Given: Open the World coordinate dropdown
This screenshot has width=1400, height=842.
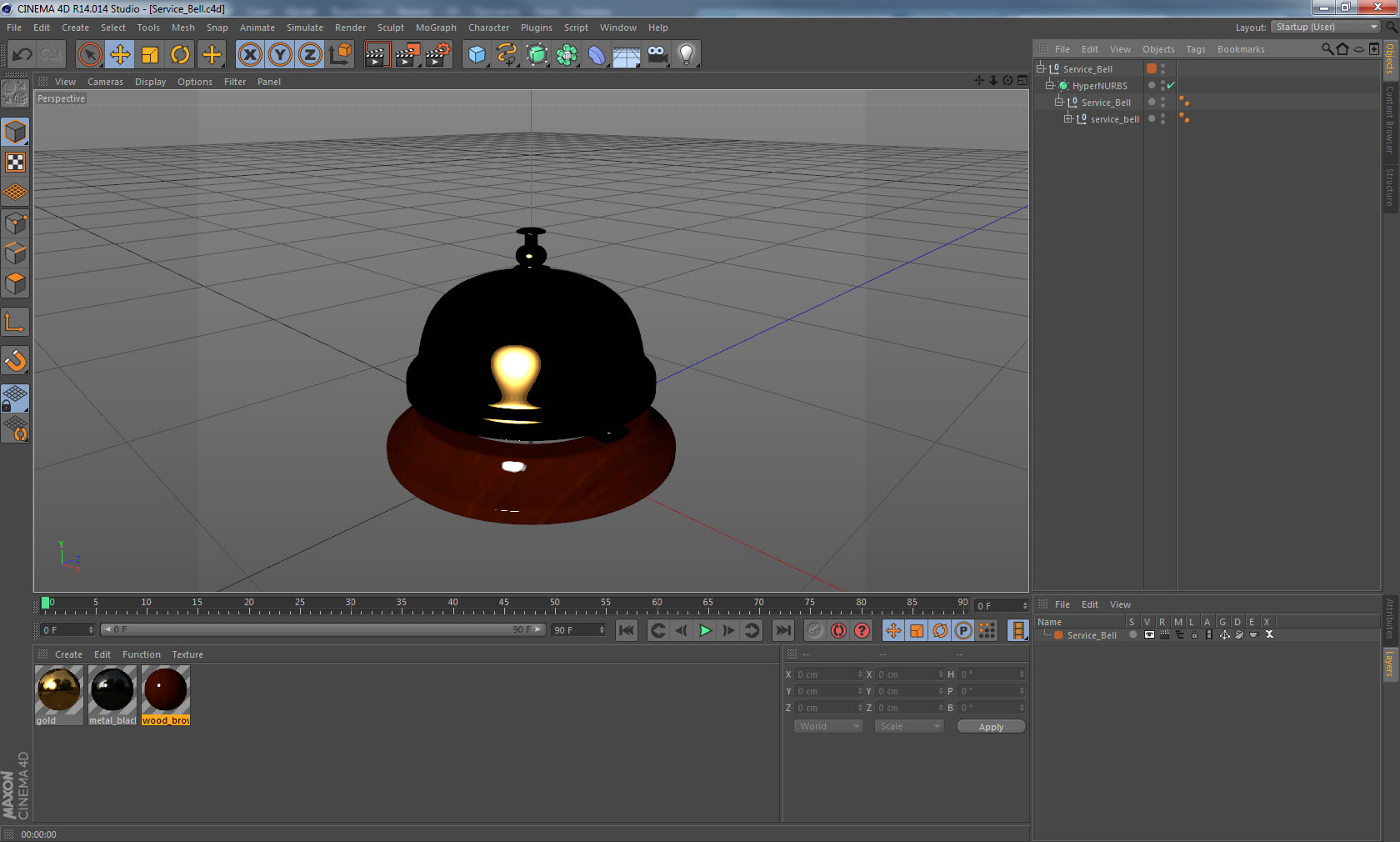Looking at the screenshot, I should tap(828, 726).
